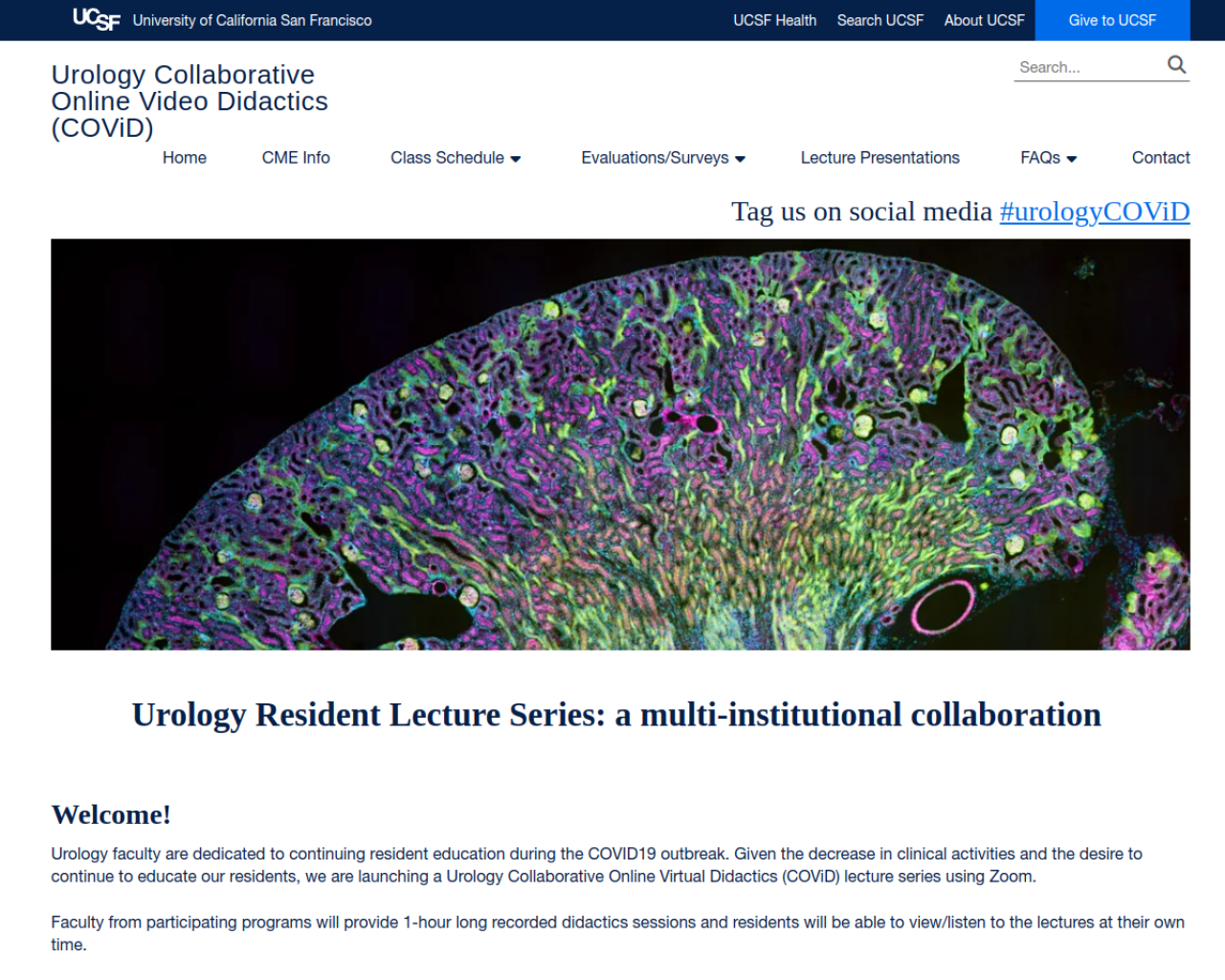Click the kidney microscopy banner image
The image size is (1225, 980).
point(620,444)
